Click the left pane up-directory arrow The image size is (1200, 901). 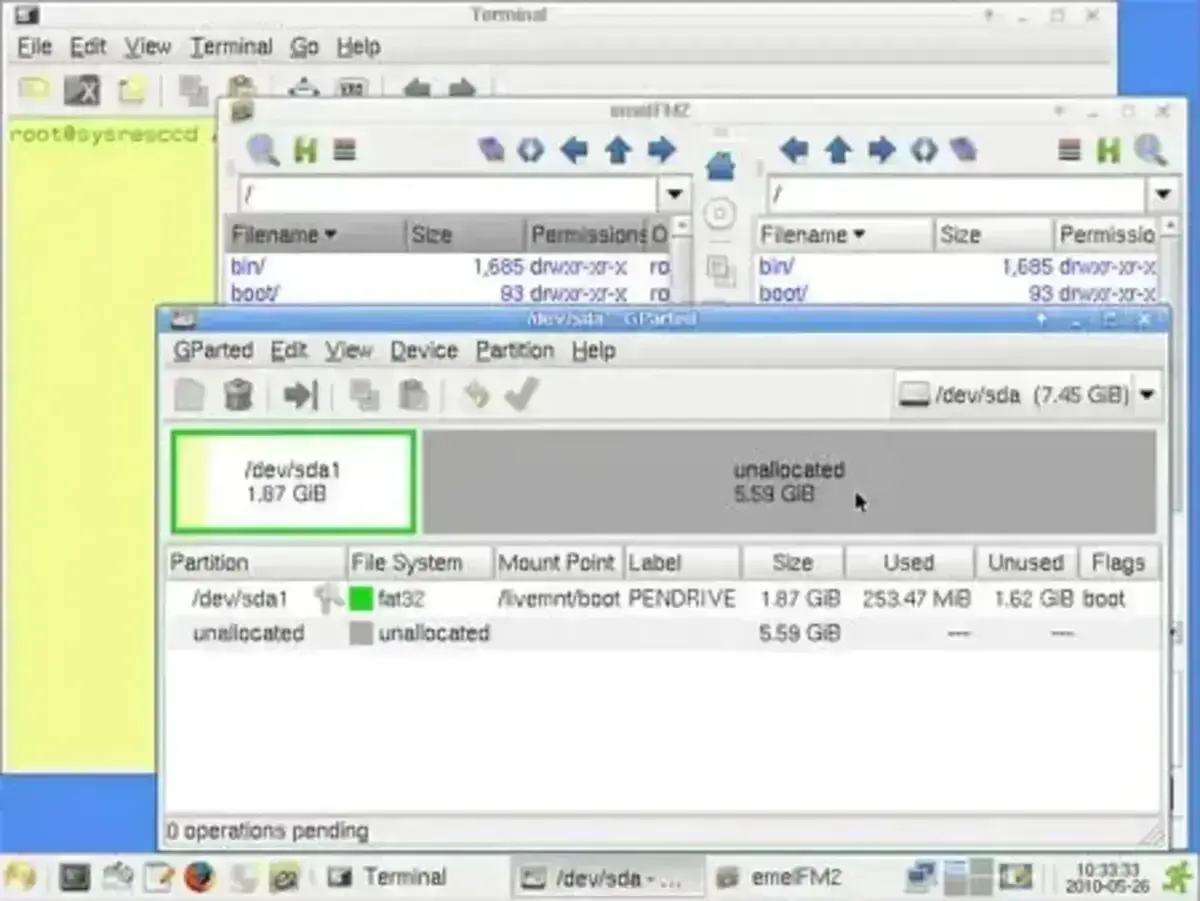click(618, 151)
